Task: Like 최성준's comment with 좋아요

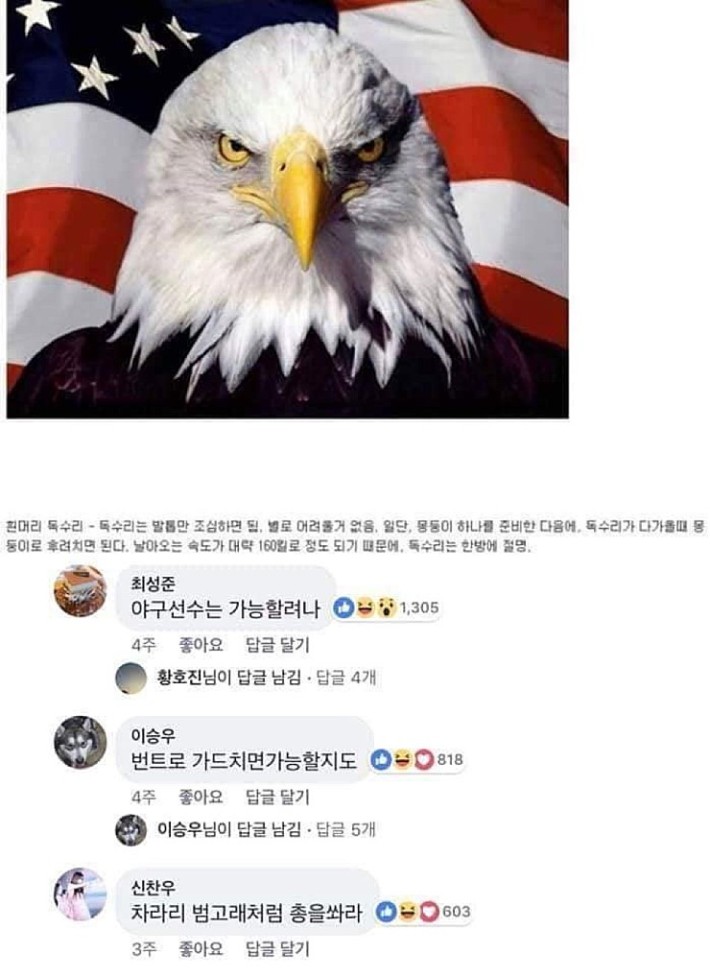Action: [x=201, y=645]
